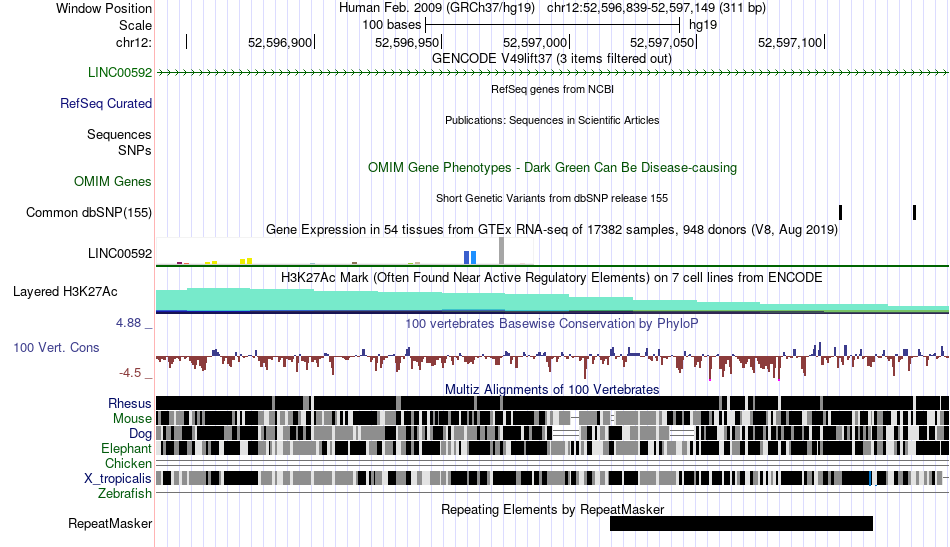Open the Layered H3K27Ac track label
The image size is (950, 547).
pyautogui.click(x=65, y=292)
